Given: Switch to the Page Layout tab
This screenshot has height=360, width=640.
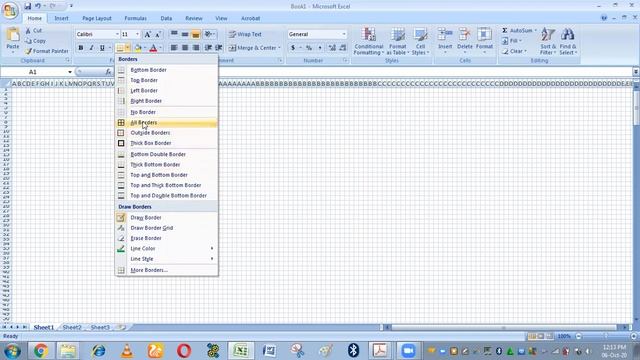Looking at the screenshot, I should click(97, 18).
